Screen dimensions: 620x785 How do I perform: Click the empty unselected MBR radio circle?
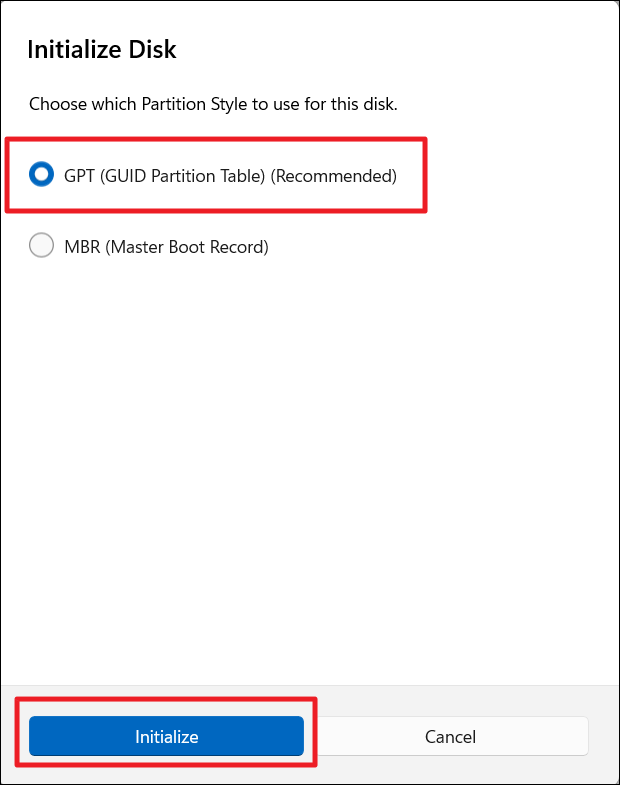coord(41,246)
